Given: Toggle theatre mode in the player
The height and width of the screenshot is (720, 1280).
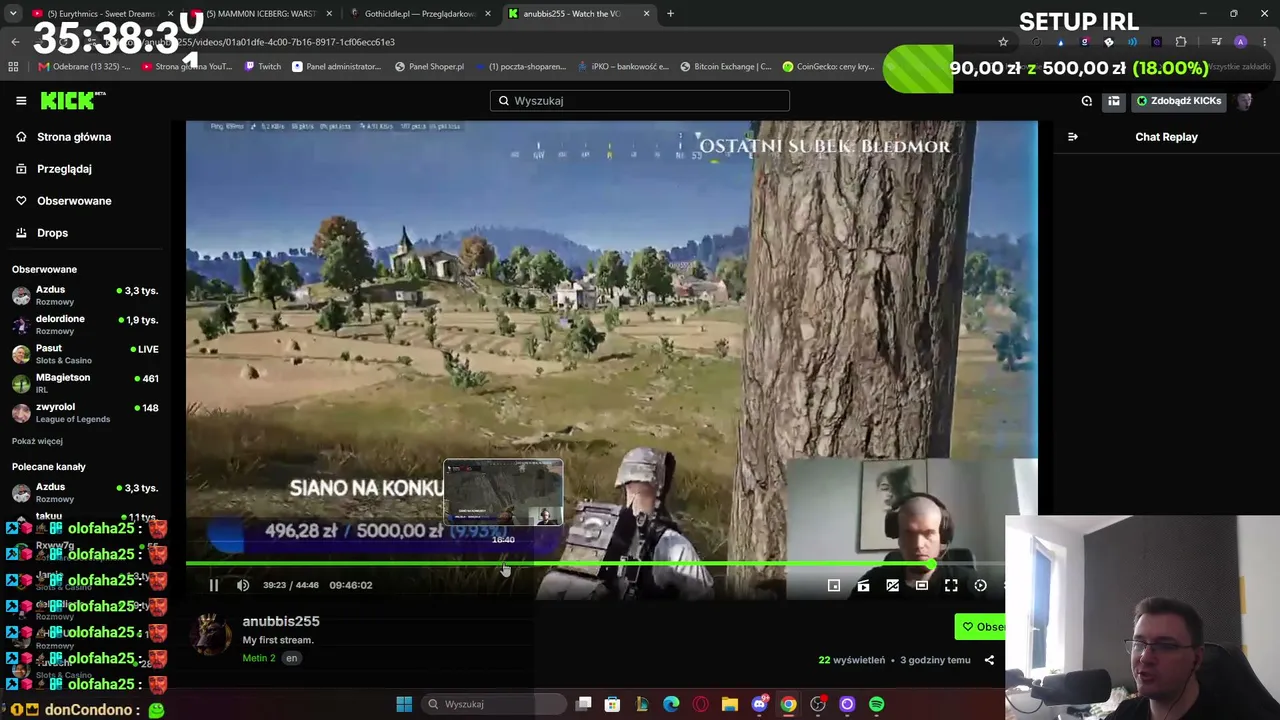Looking at the screenshot, I should click(922, 585).
